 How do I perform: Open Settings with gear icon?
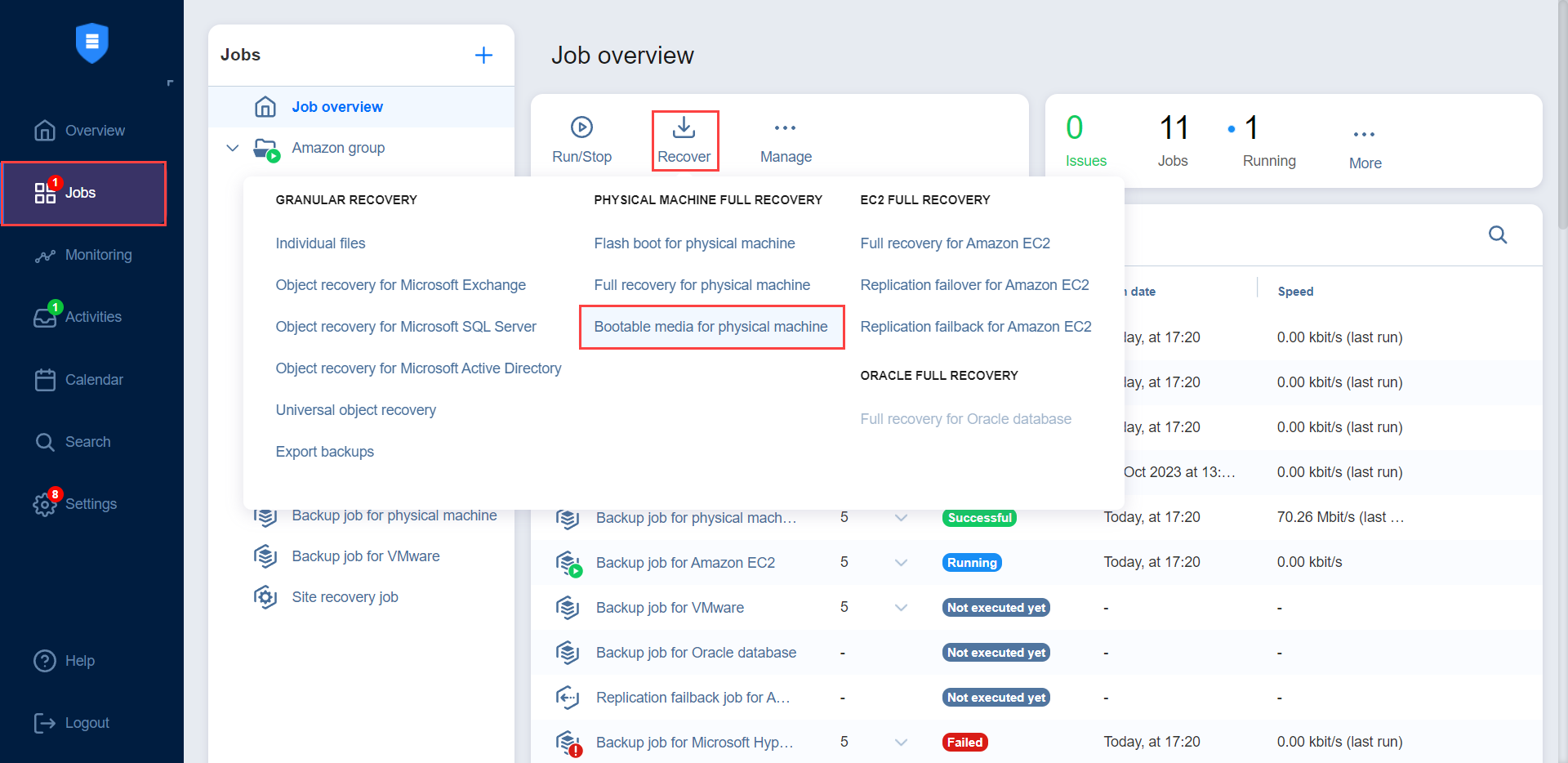point(76,504)
